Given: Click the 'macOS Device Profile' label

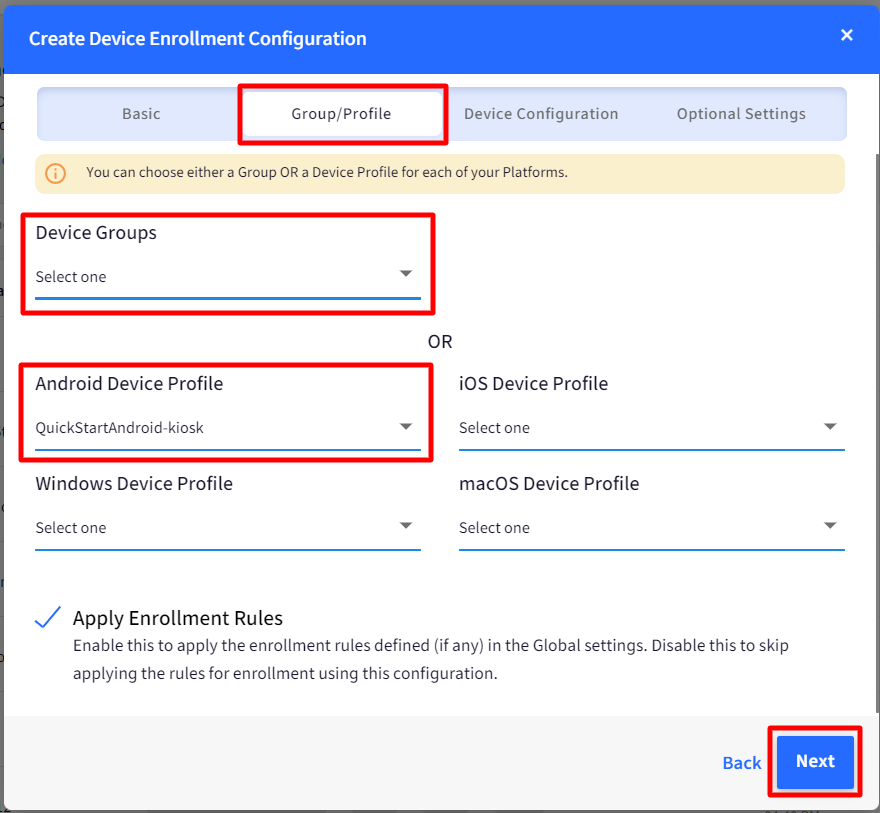Looking at the screenshot, I should 549,483.
